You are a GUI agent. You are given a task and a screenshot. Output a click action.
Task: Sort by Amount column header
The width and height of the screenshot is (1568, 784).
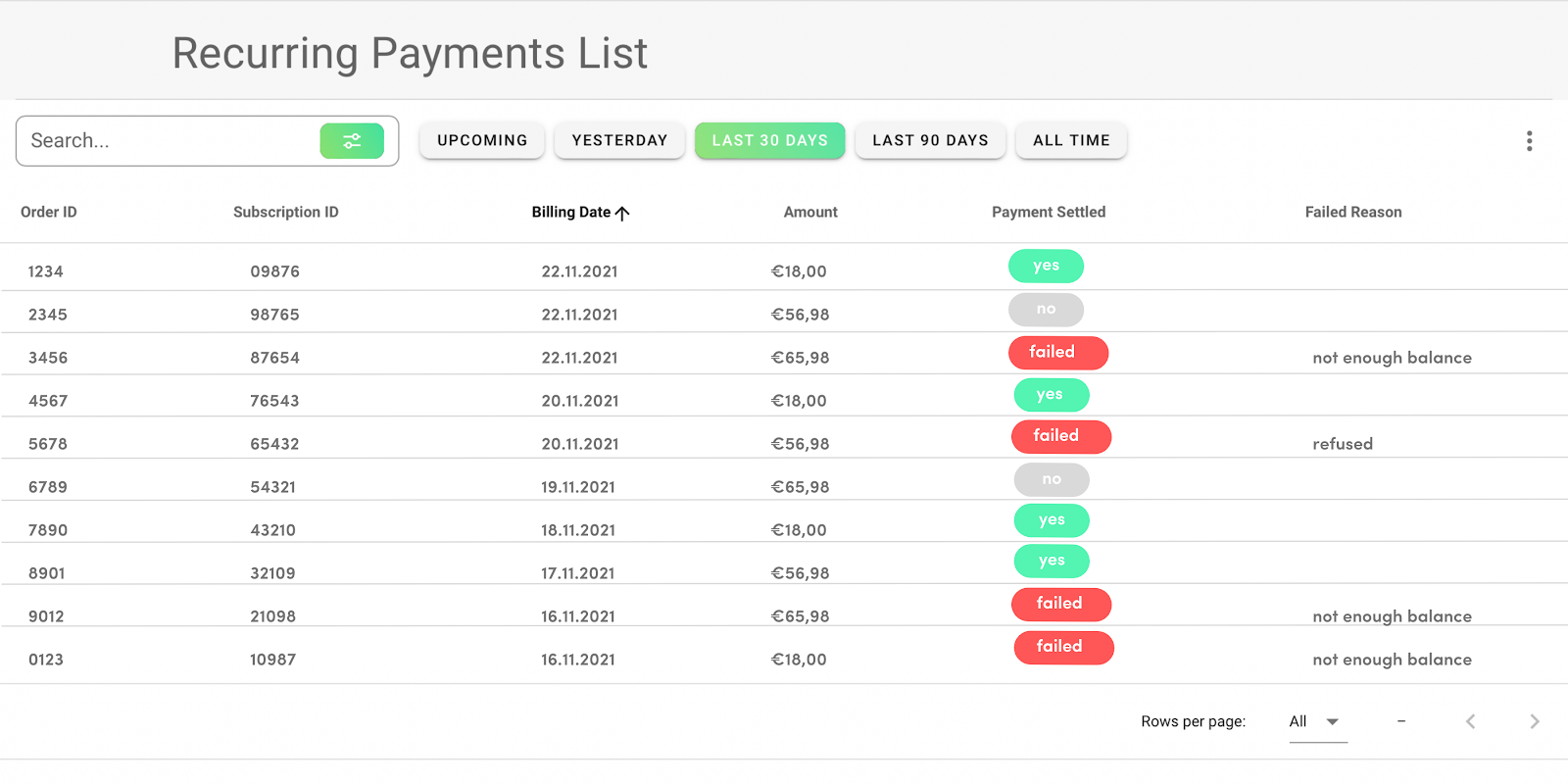tap(810, 212)
